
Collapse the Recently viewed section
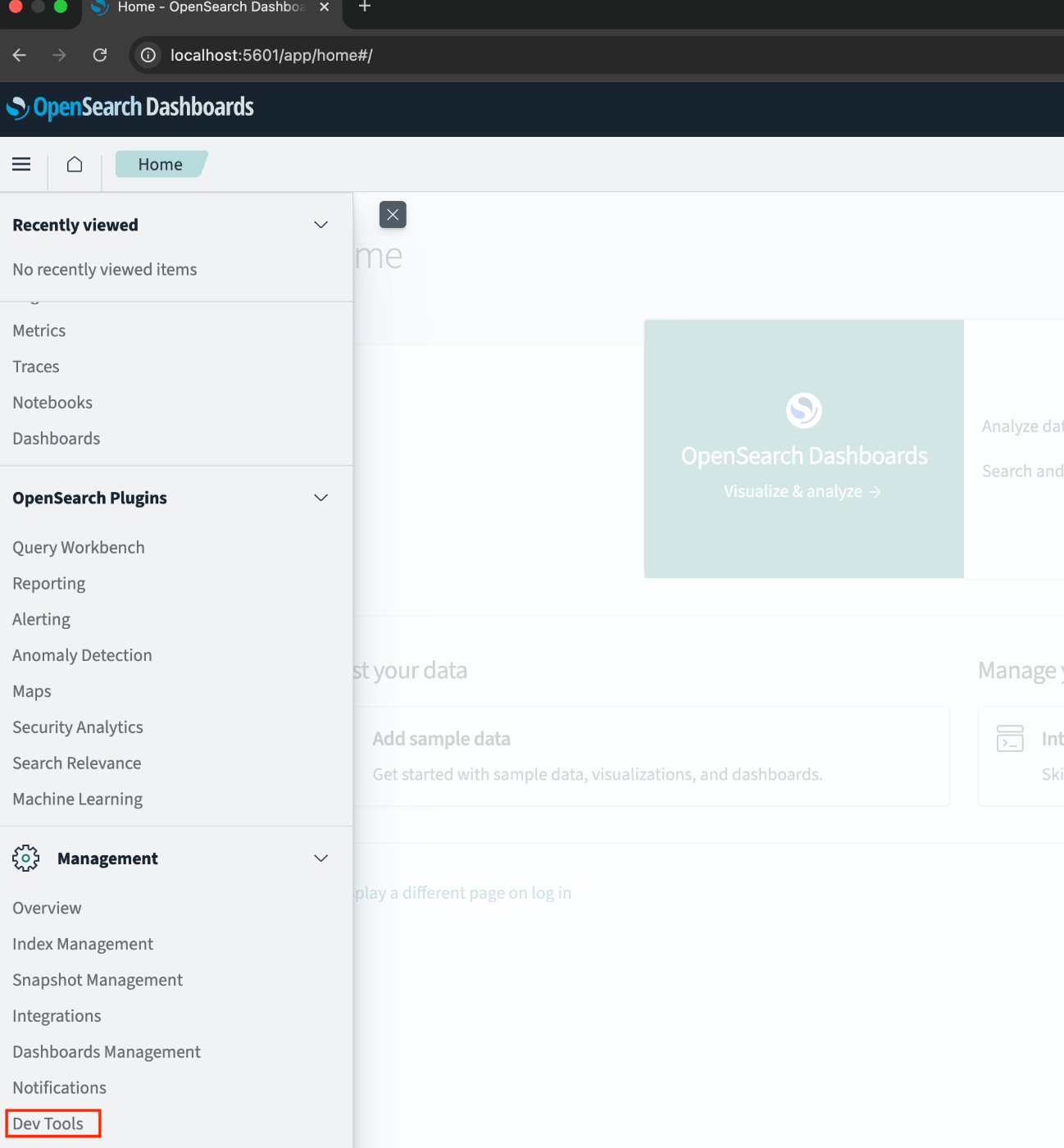tap(321, 225)
